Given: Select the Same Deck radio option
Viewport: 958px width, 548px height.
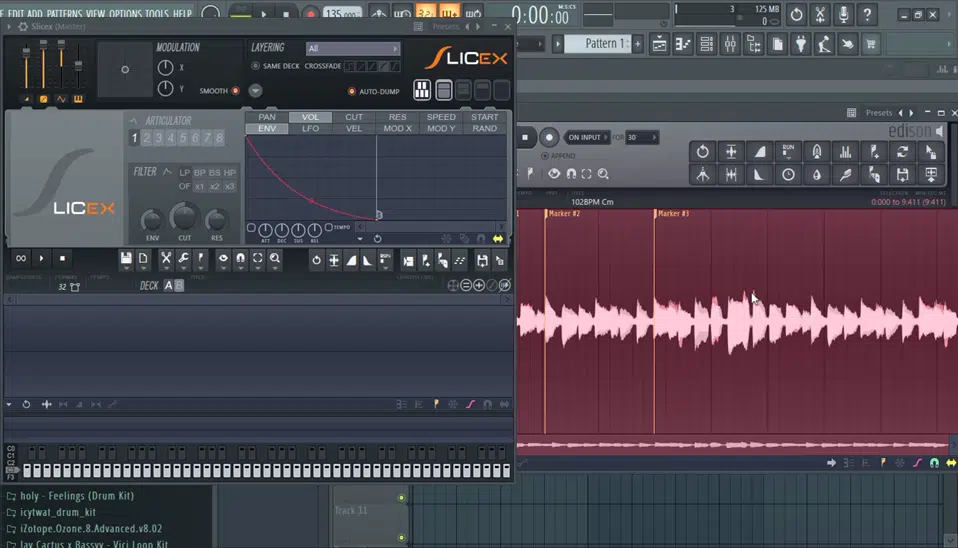Looking at the screenshot, I should coord(255,66).
